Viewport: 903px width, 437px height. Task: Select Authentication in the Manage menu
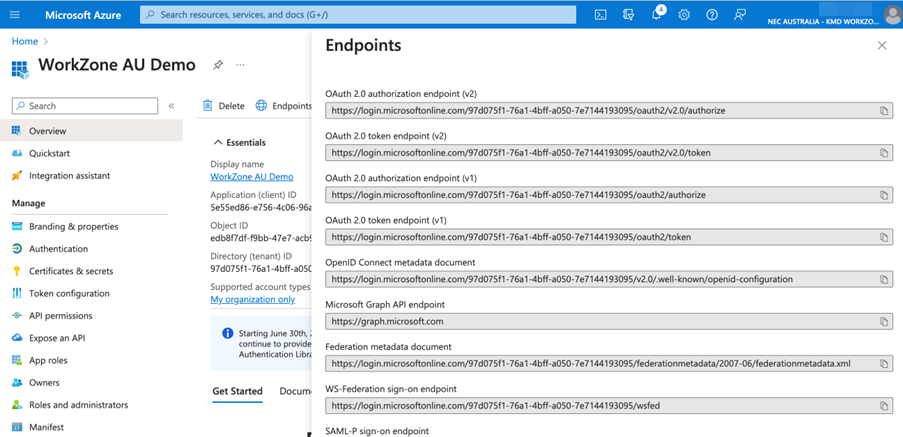58,249
